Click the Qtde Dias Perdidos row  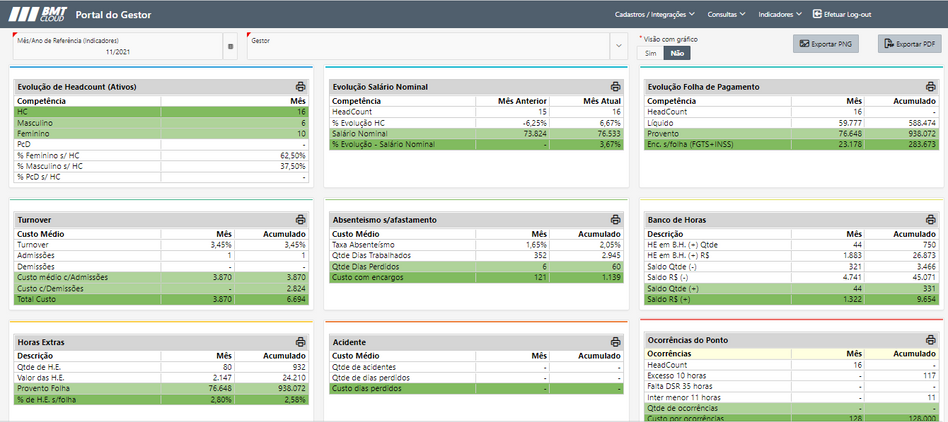476,267
